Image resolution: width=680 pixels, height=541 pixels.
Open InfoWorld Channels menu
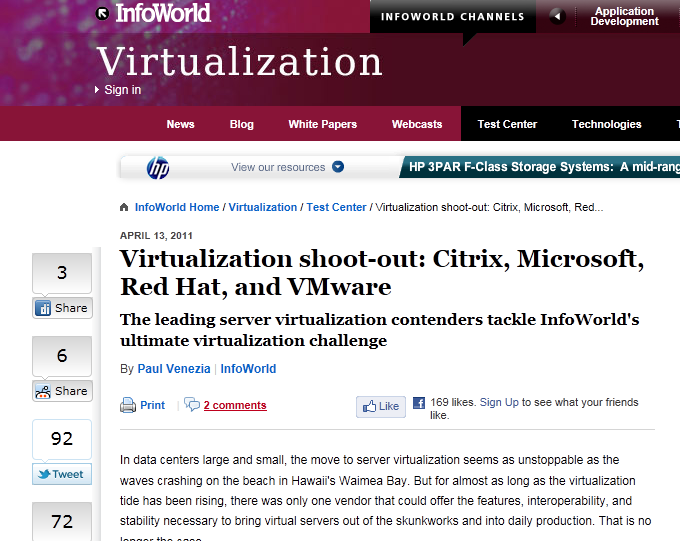click(453, 16)
